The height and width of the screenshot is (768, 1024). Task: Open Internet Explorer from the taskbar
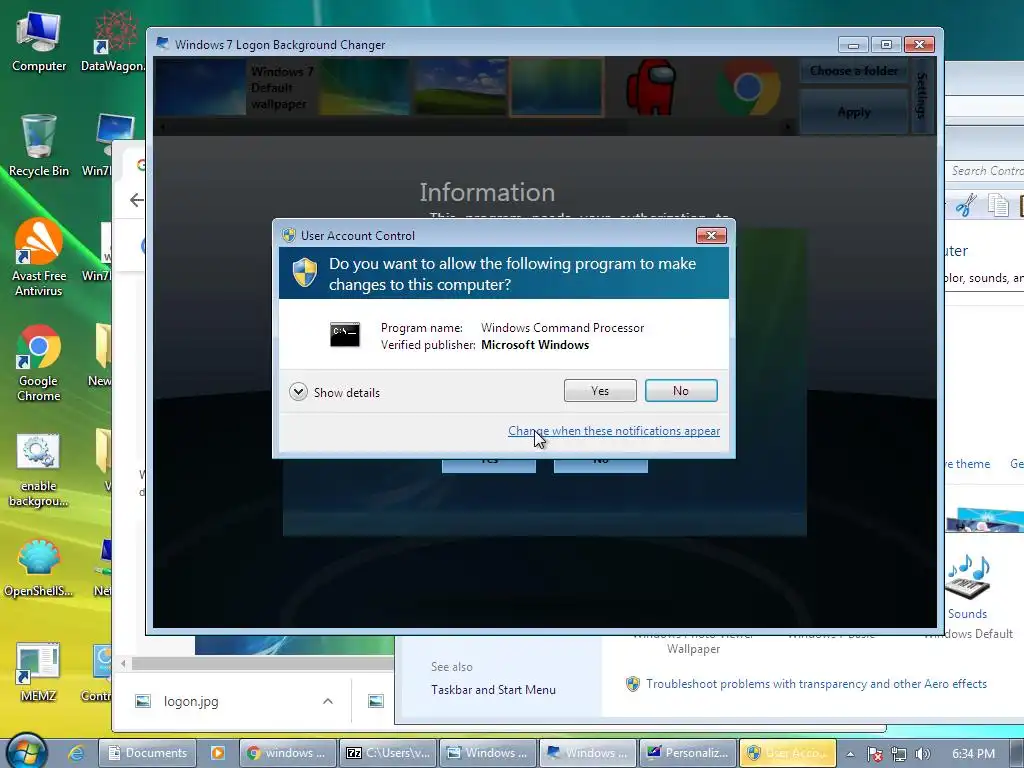(76, 753)
